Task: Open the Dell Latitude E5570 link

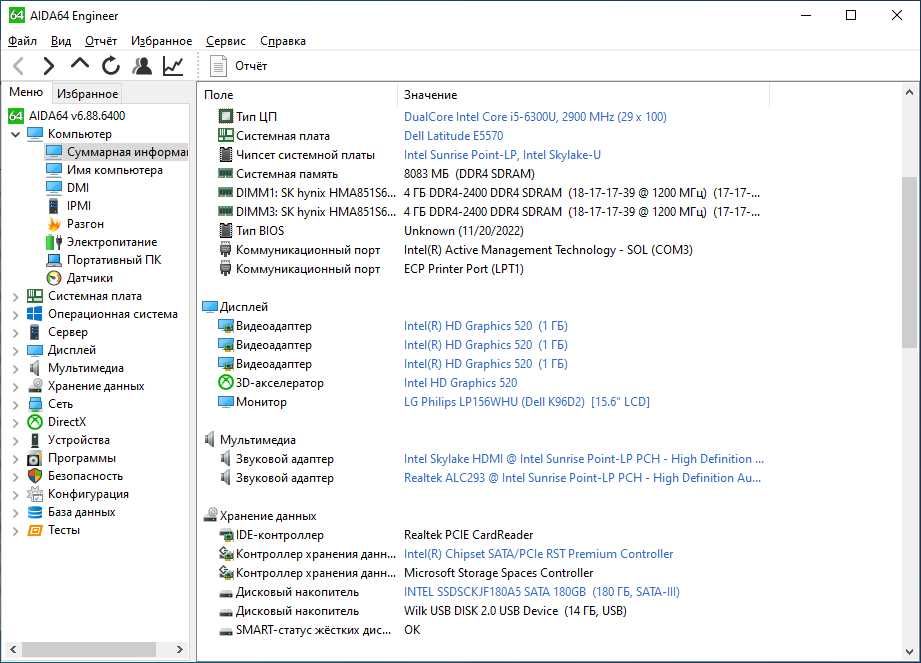Action: point(453,136)
